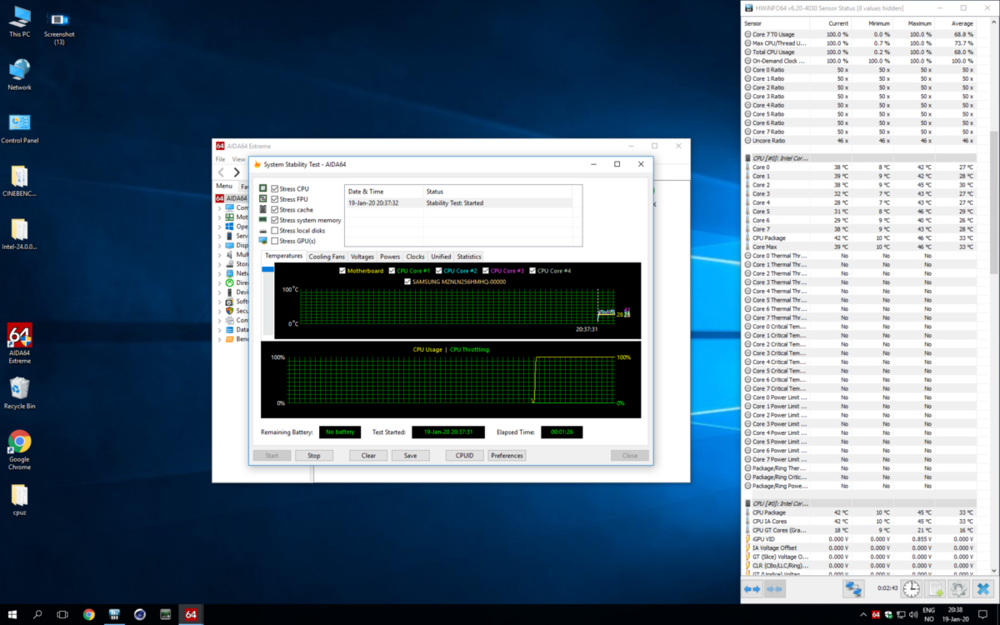
Task: Select the cpuz folder on desktop
Action: point(19,499)
